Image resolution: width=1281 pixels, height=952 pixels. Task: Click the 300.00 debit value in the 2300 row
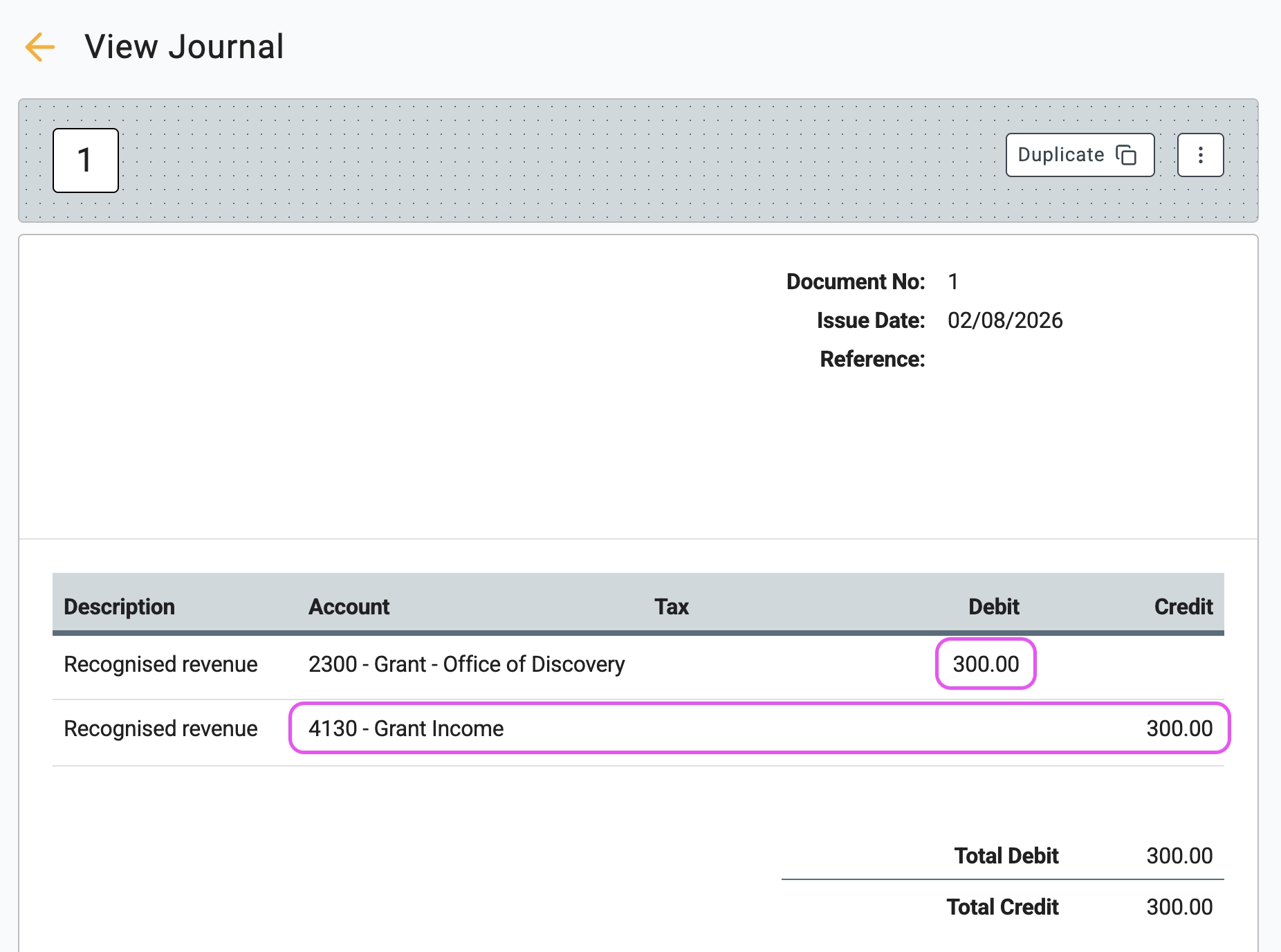coord(986,664)
